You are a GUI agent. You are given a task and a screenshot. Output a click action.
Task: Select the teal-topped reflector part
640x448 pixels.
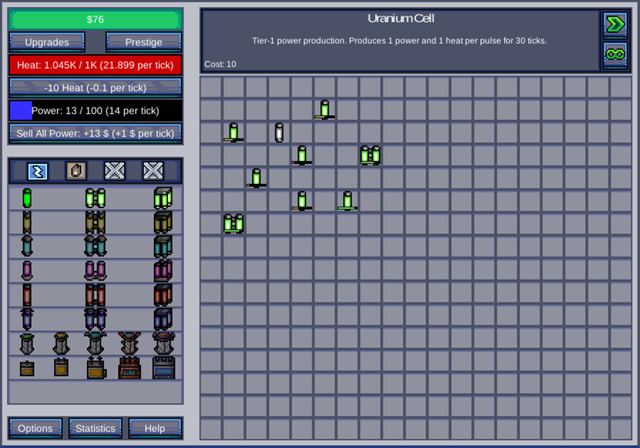click(x=96, y=343)
